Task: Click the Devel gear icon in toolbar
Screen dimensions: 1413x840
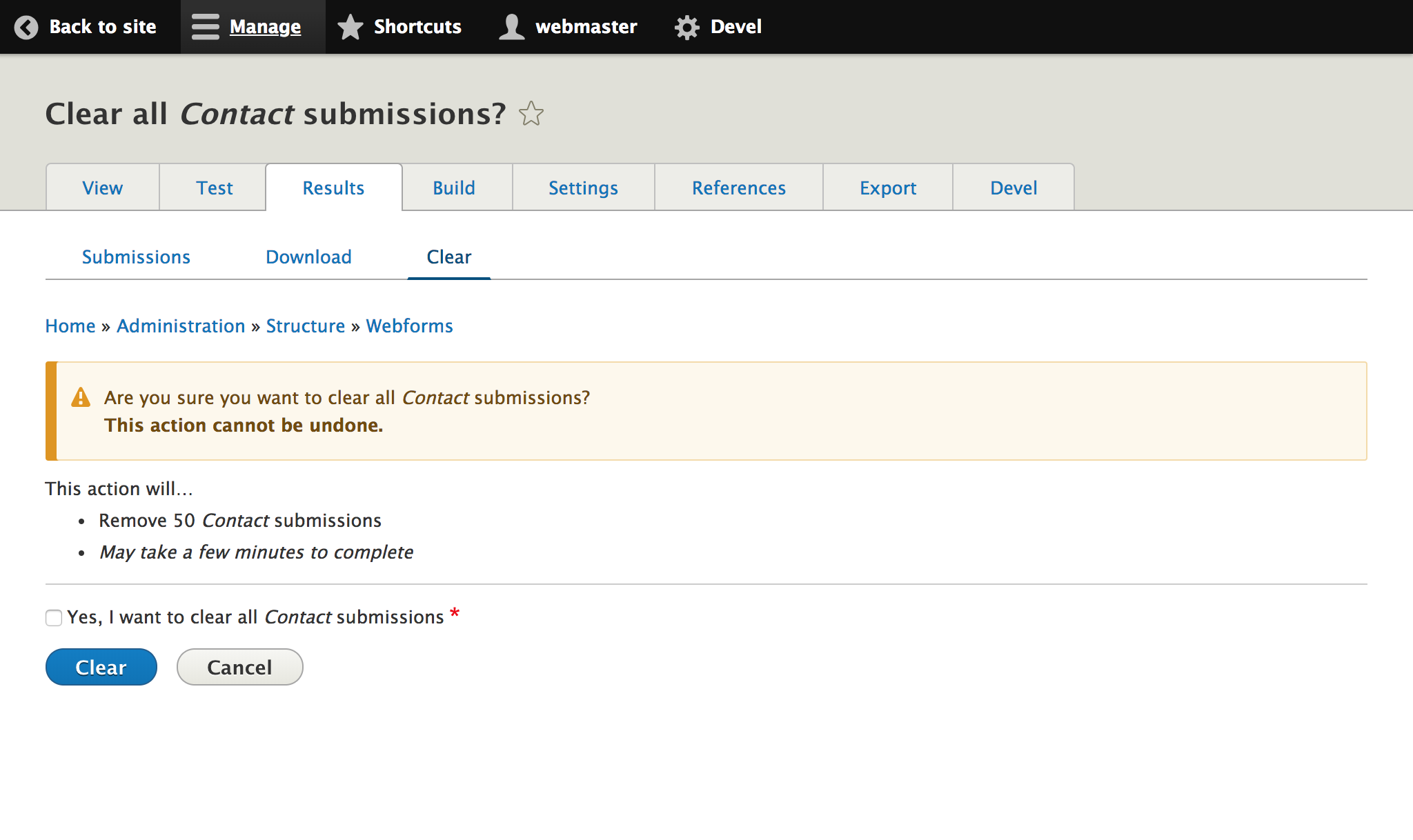Action: coord(686,27)
